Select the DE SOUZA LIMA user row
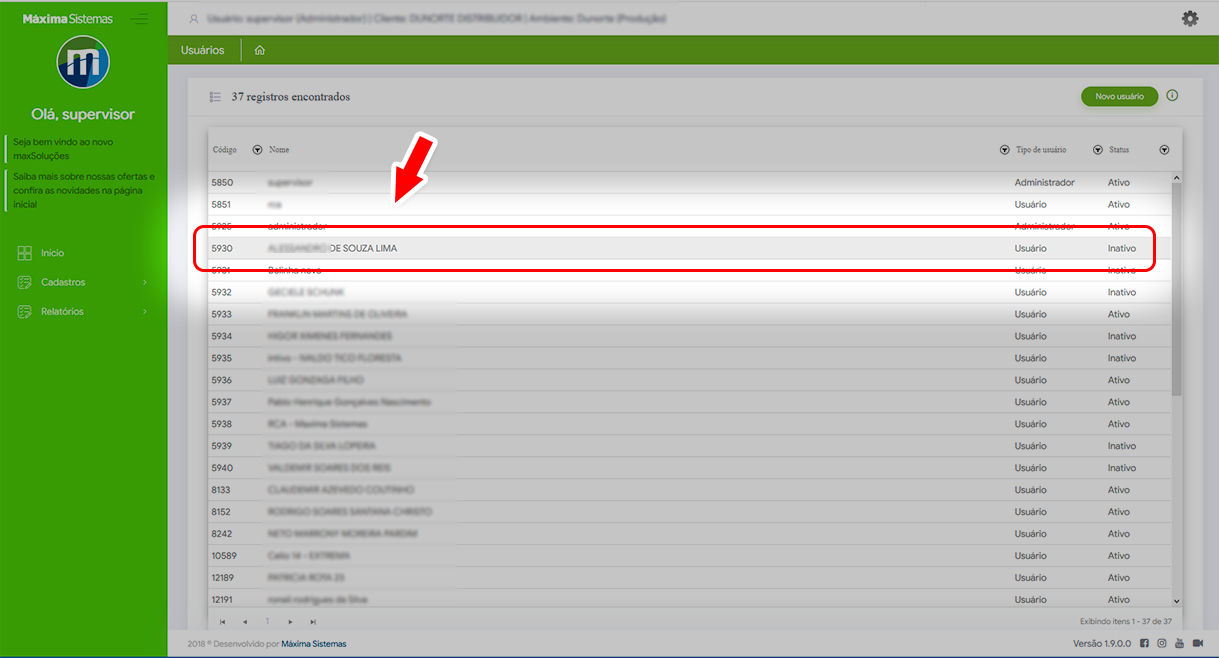 tap(689, 248)
